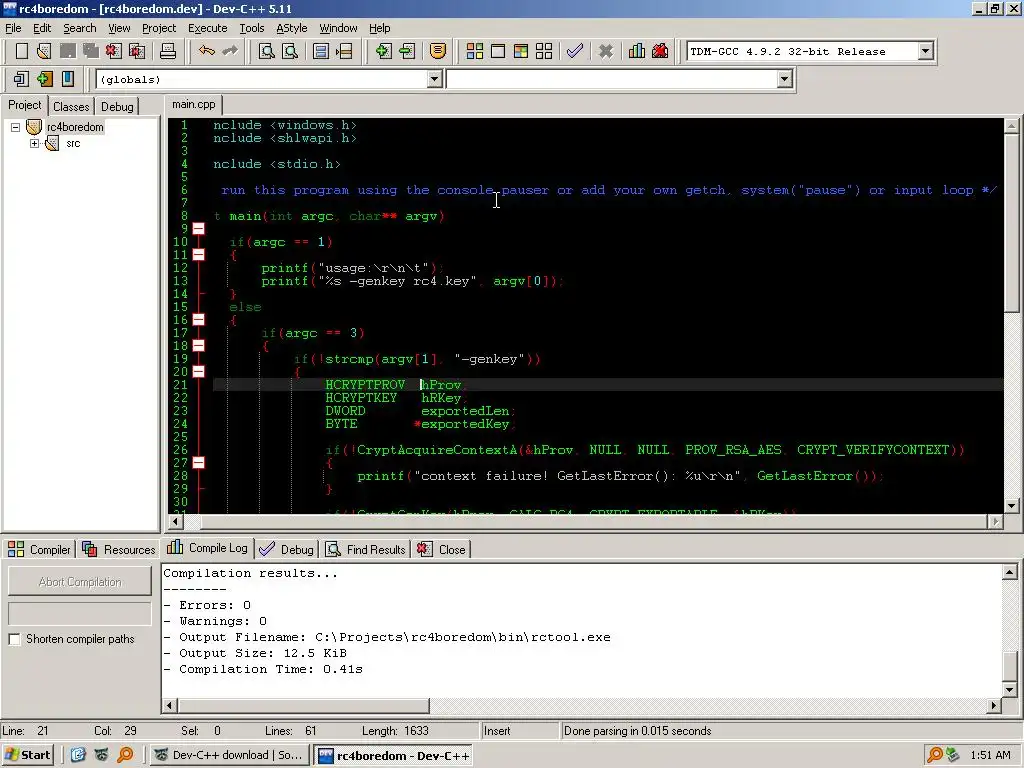Viewport: 1024px width, 768px height.
Task: Open the Compiler tab in the bottom panel
Action: click(x=39, y=549)
